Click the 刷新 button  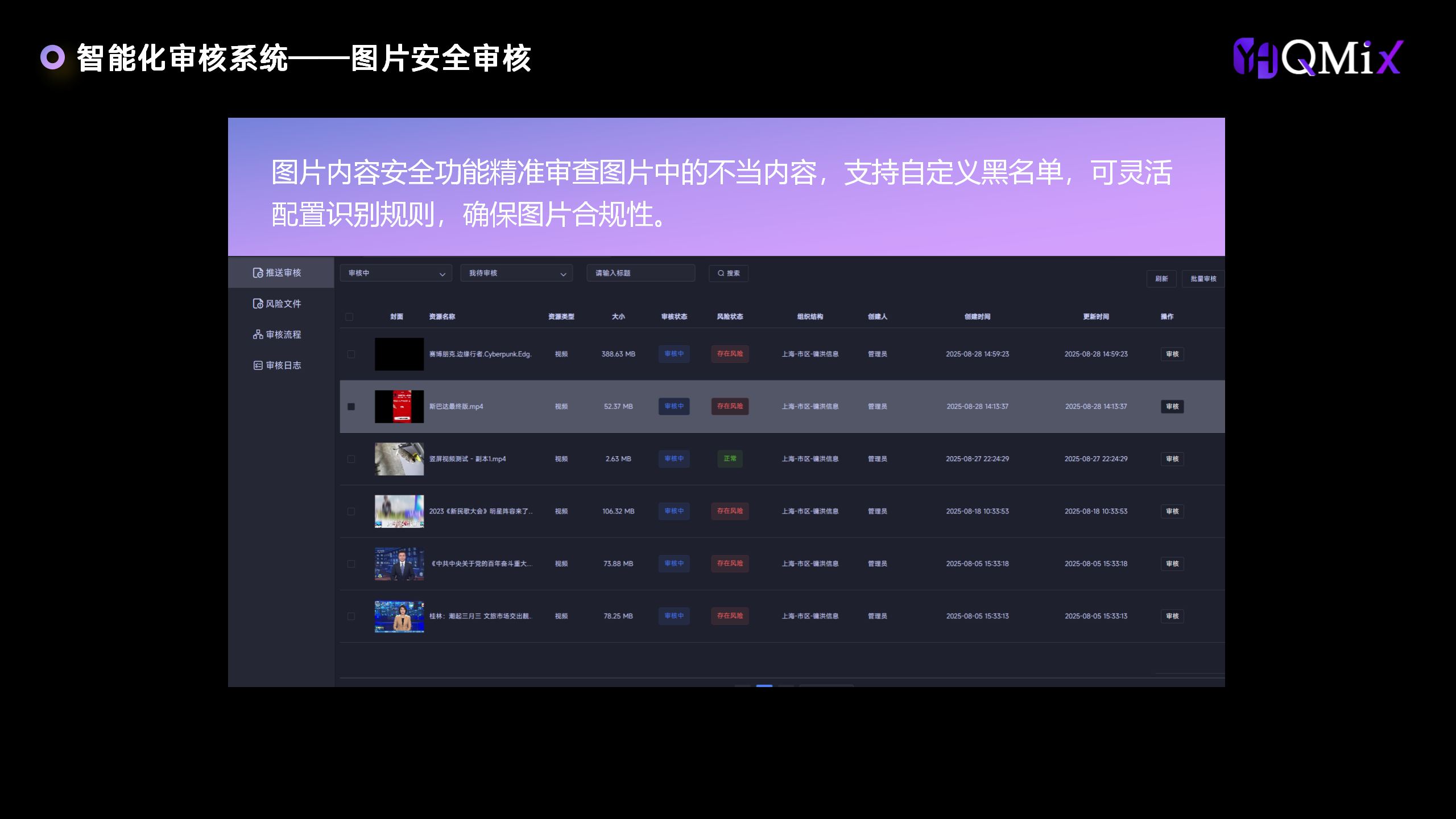point(1161,279)
